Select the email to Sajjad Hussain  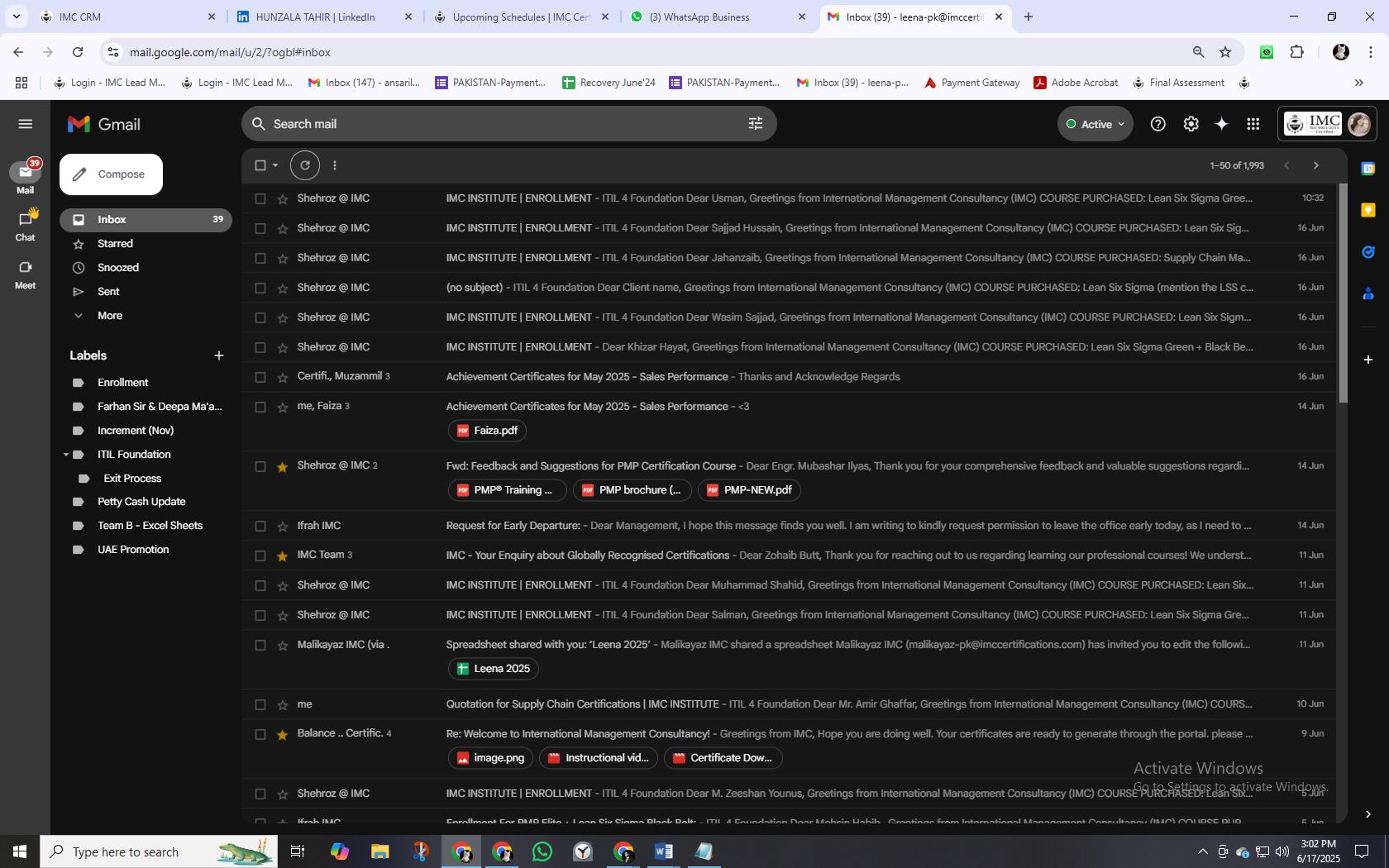coord(260,228)
